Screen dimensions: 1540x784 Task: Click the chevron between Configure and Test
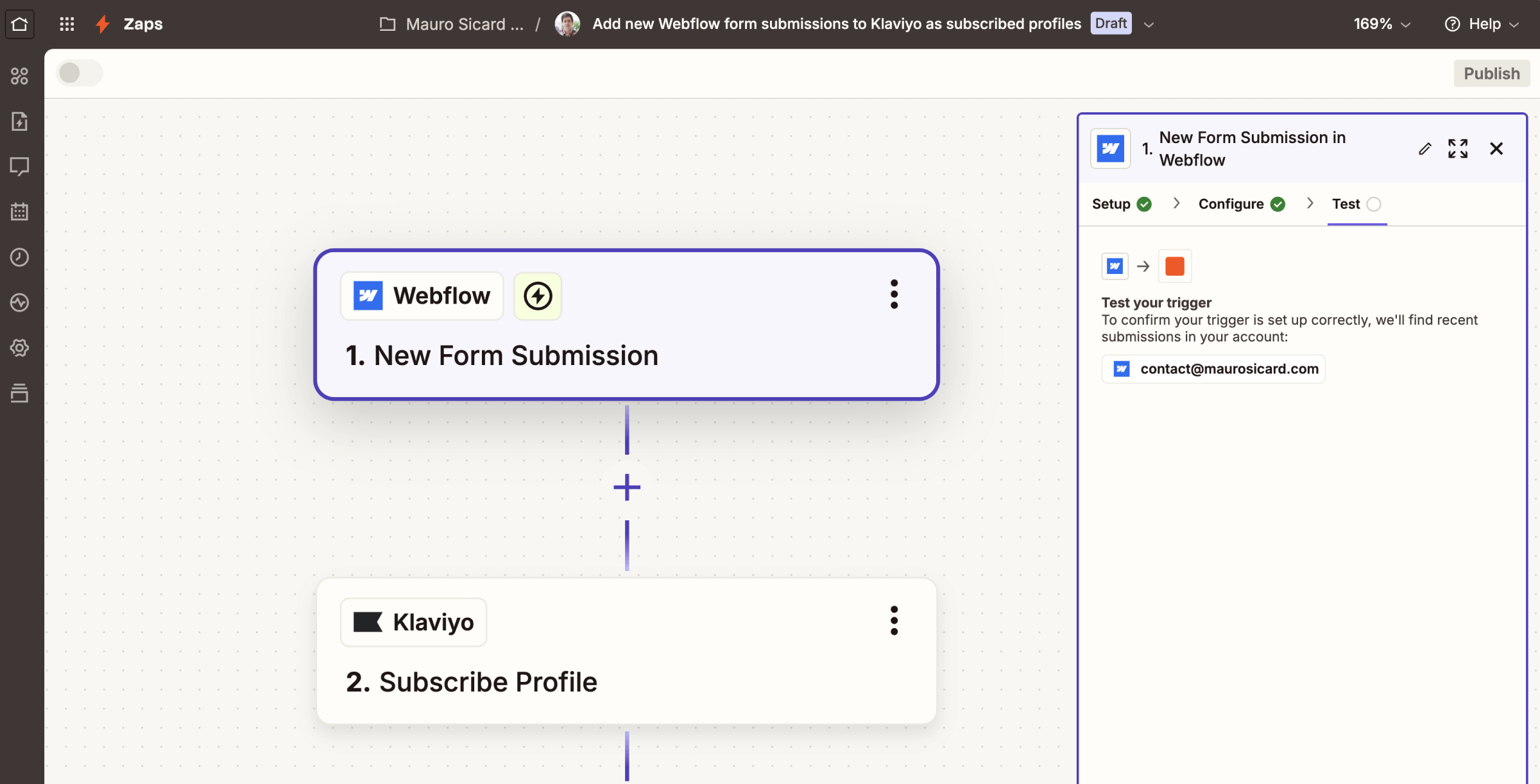(x=1310, y=203)
